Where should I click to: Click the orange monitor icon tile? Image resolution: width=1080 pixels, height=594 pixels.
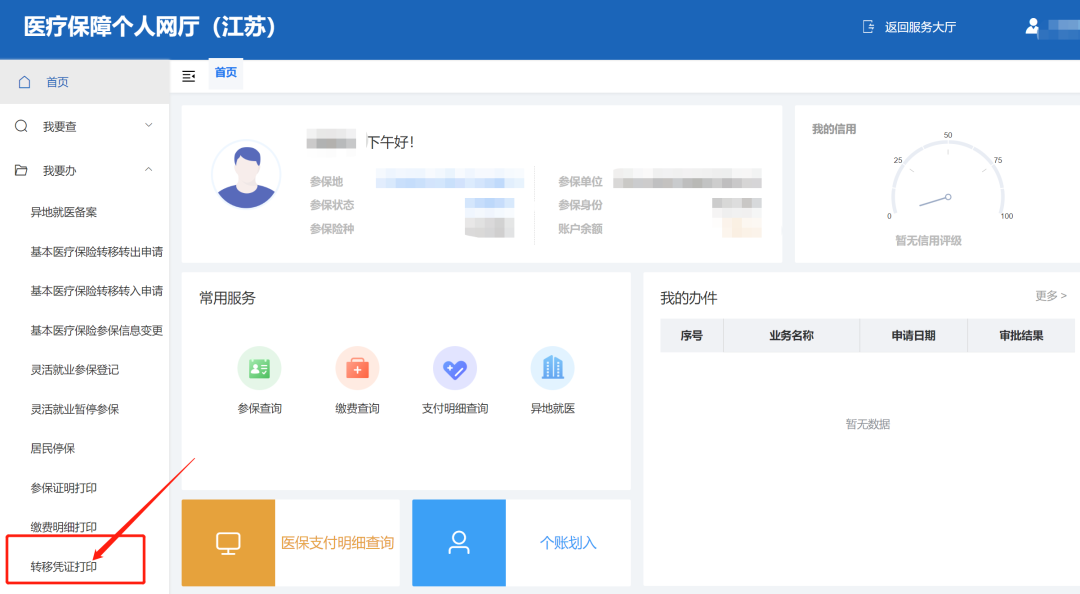pos(228,542)
